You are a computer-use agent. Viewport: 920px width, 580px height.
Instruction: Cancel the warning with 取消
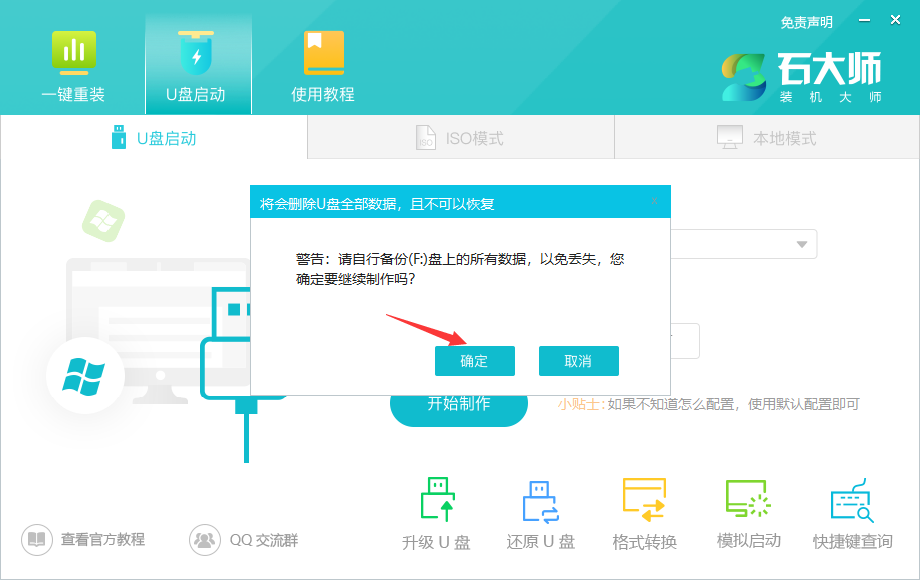coord(579,361)
